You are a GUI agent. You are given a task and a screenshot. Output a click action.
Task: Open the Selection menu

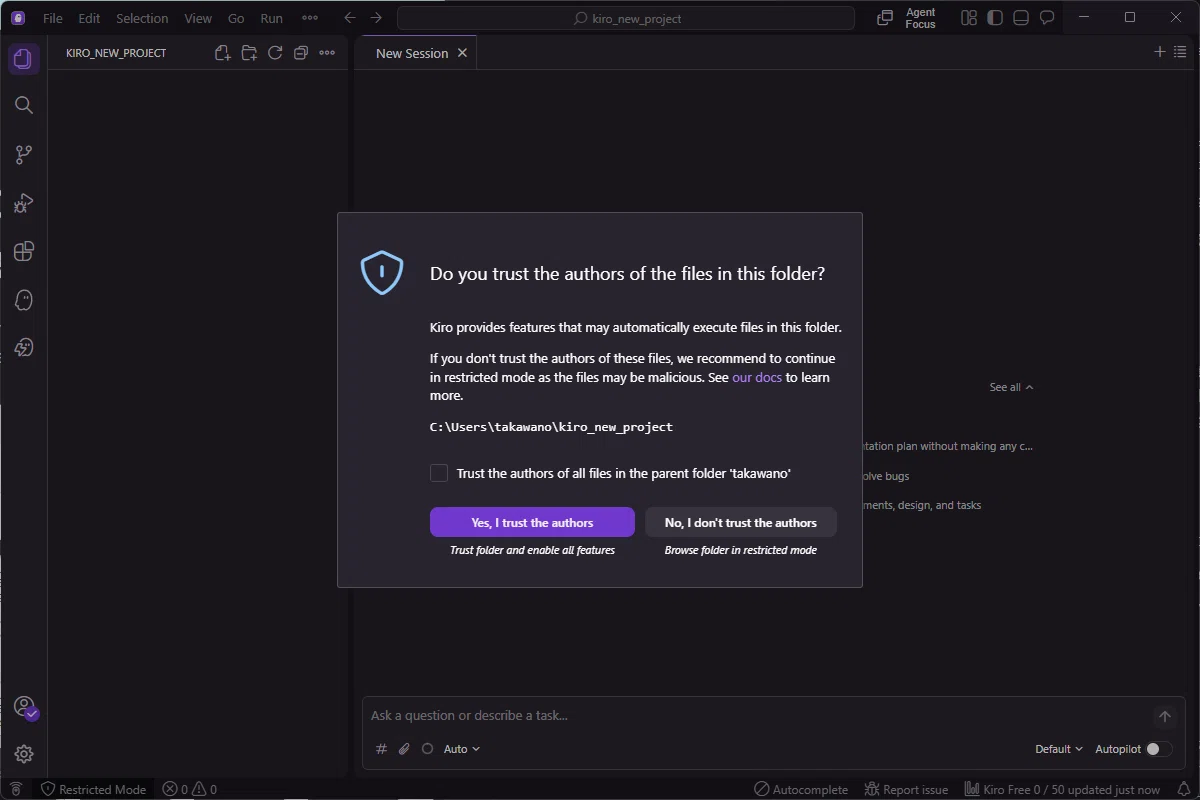(x=142, y=18)
